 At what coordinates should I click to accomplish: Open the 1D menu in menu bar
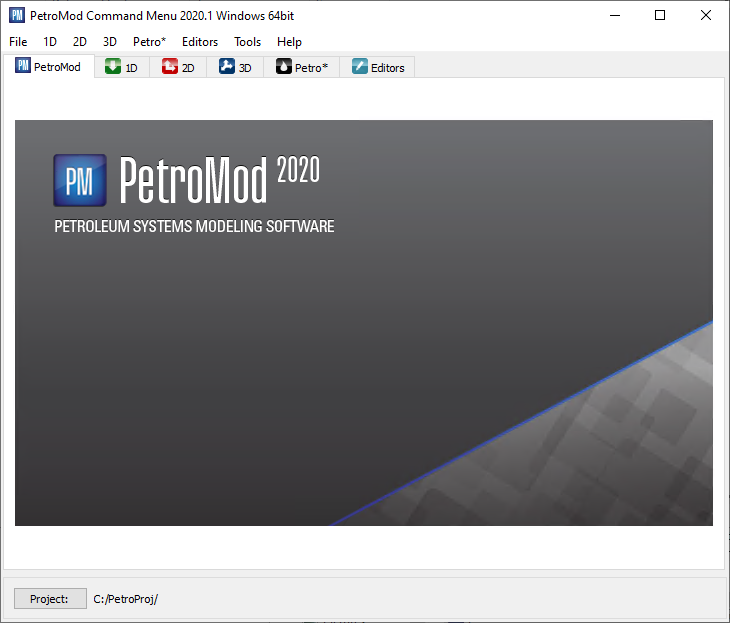(x=50, y=42)
